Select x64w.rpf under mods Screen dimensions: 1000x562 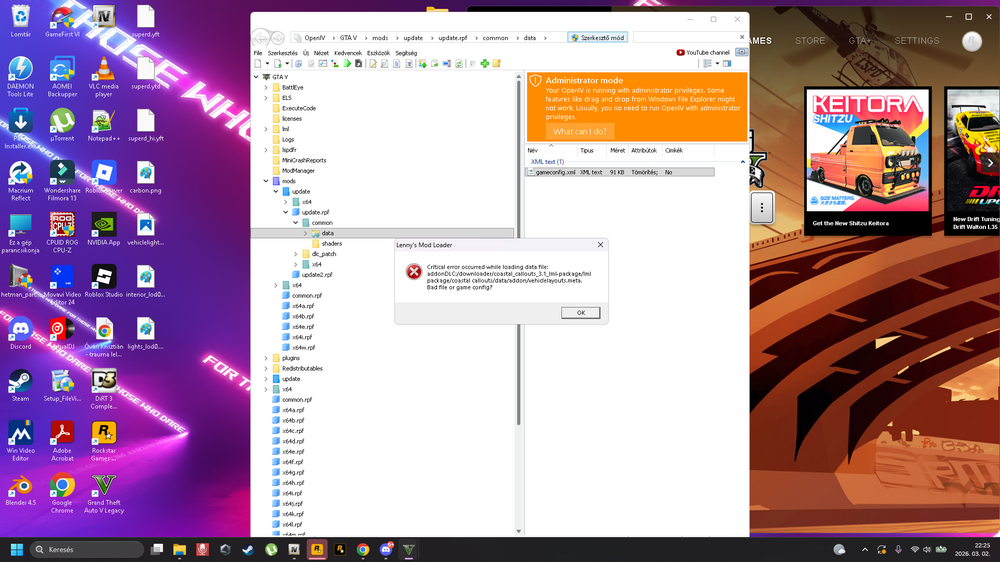[304, 348]
